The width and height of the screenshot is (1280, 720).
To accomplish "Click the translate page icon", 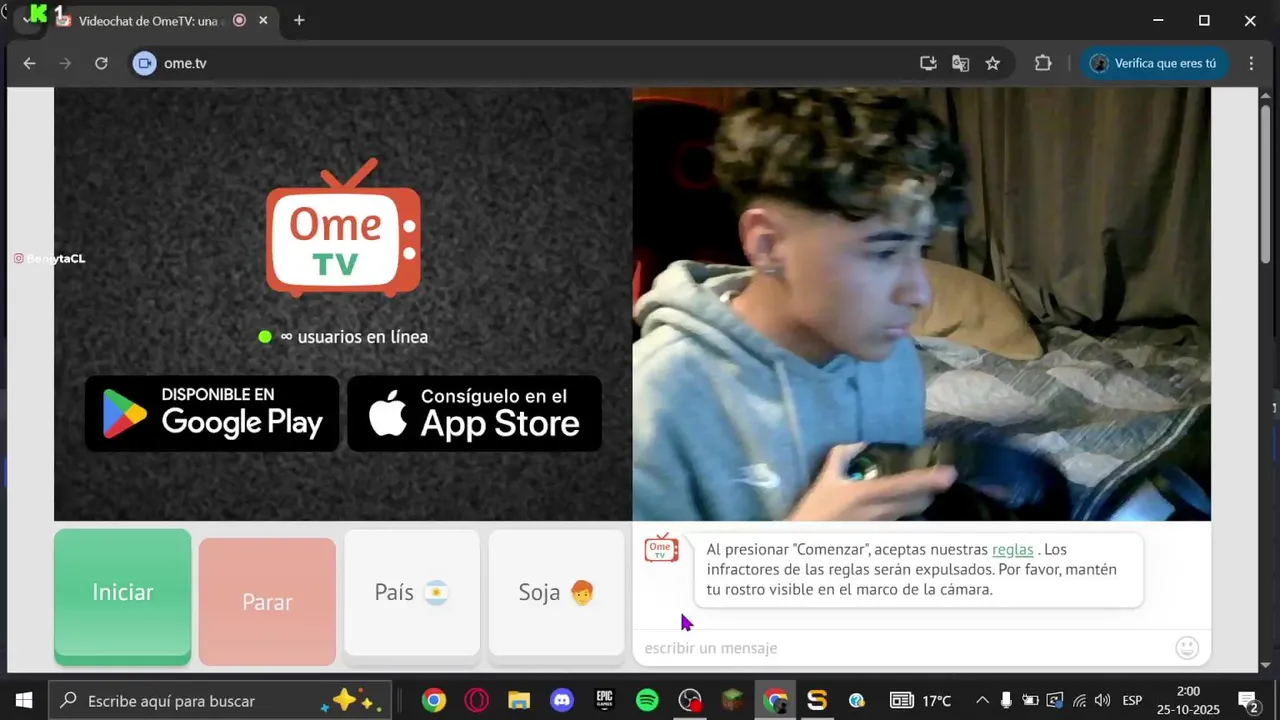I will pyautogui.click(x=960, y=63).
